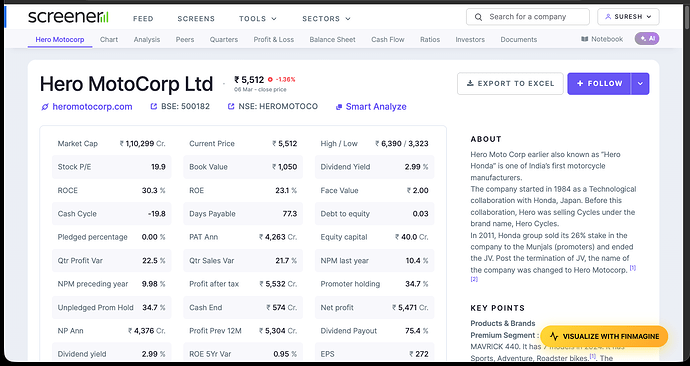Click the Debt to equity value 0.03
The width and height of the screenshot is (690, 366).
[x=421, y=214]
